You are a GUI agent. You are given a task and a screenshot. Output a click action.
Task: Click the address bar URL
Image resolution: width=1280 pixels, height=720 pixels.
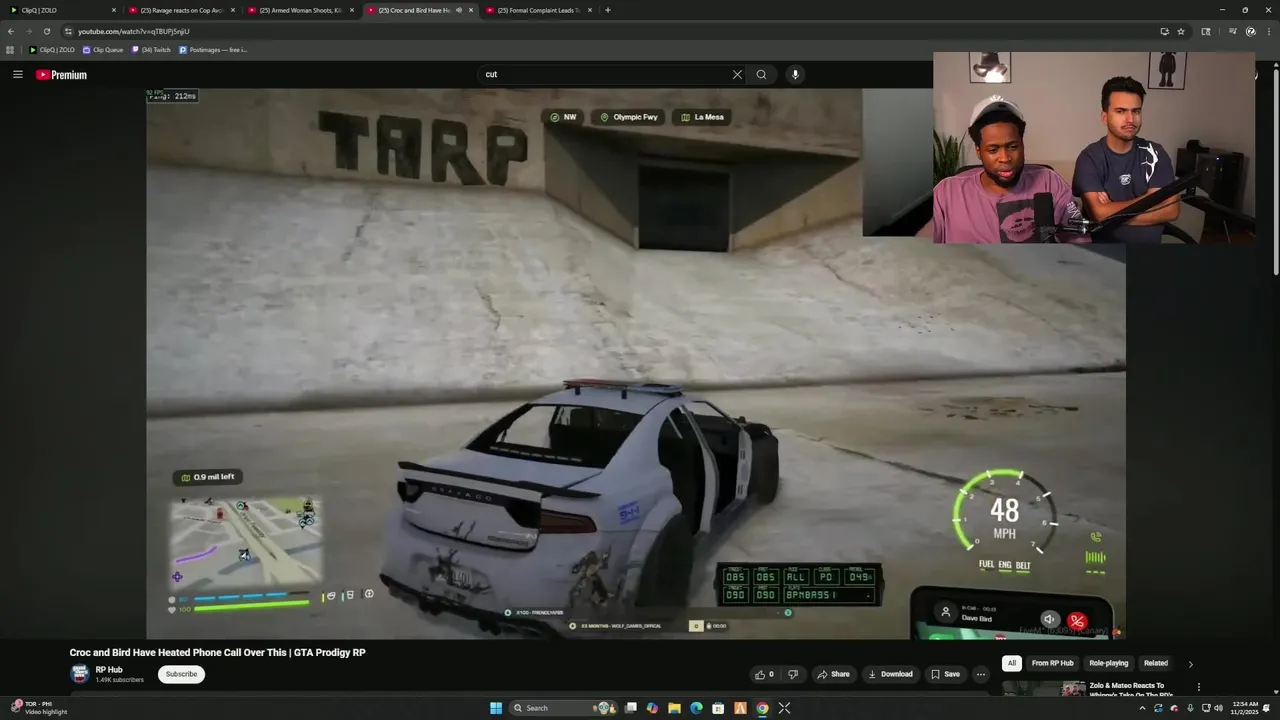(x=134, y=31)
